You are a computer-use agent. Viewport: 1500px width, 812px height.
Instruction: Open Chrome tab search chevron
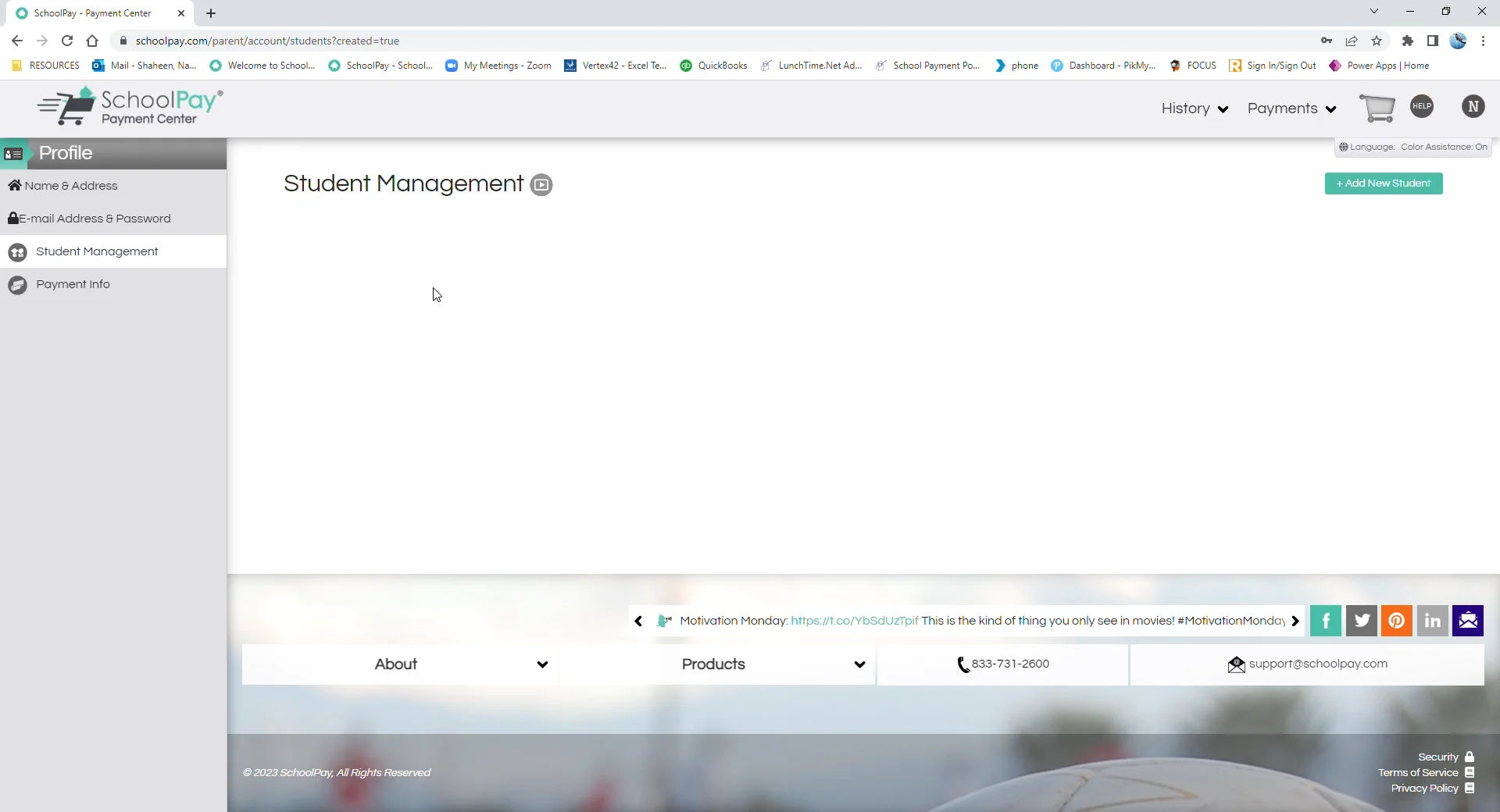(x=1374, y=12)
